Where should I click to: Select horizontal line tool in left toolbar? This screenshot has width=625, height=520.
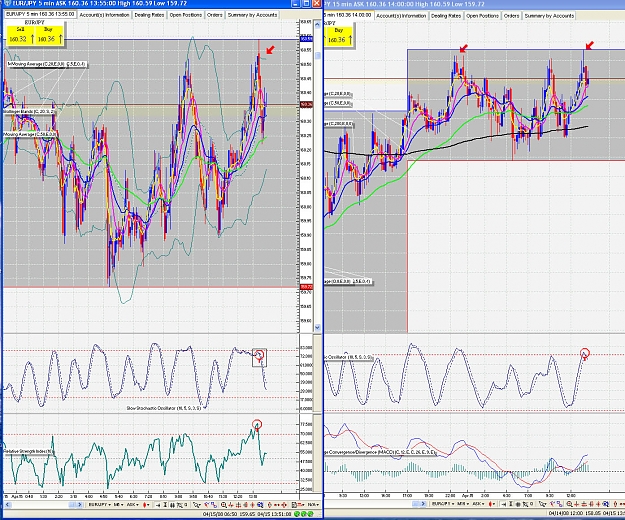click(238, 505)
